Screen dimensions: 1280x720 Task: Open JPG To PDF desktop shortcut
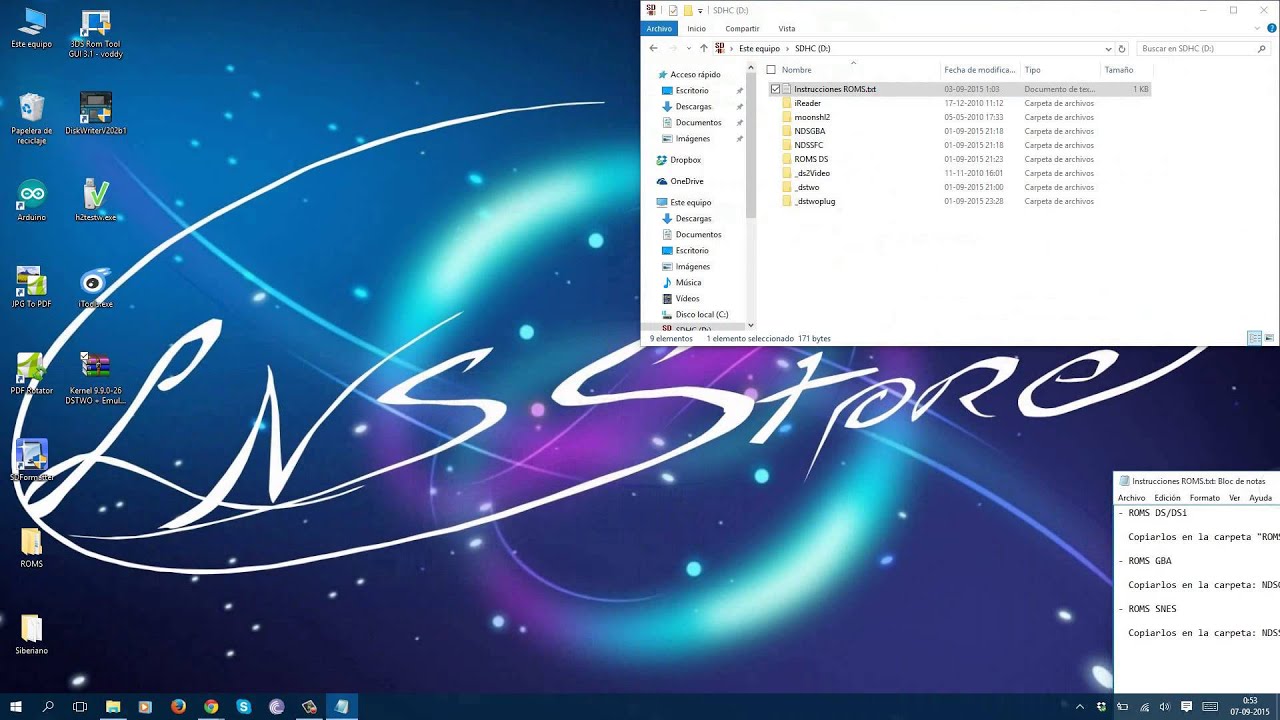31,287
